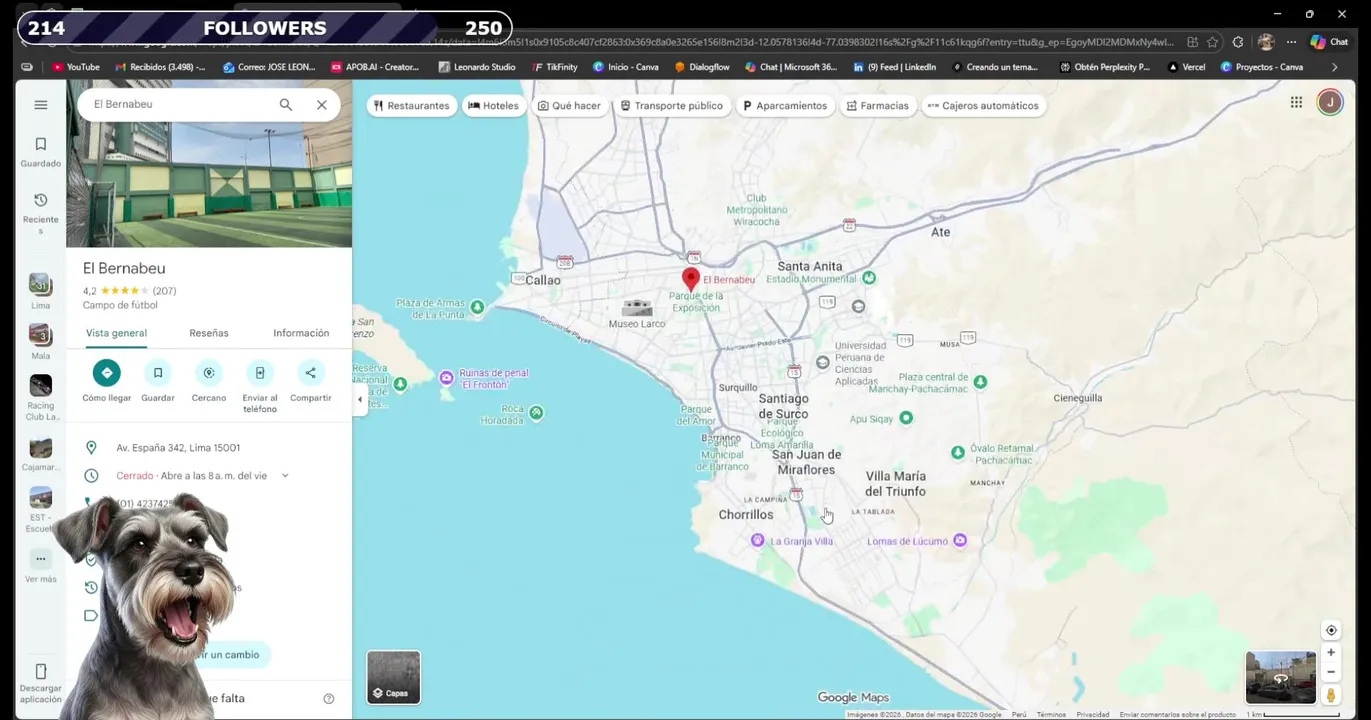Open the Street View preview thumbnail
The height and width of the screenshot is (720, 1371).
coord(1280,677)
